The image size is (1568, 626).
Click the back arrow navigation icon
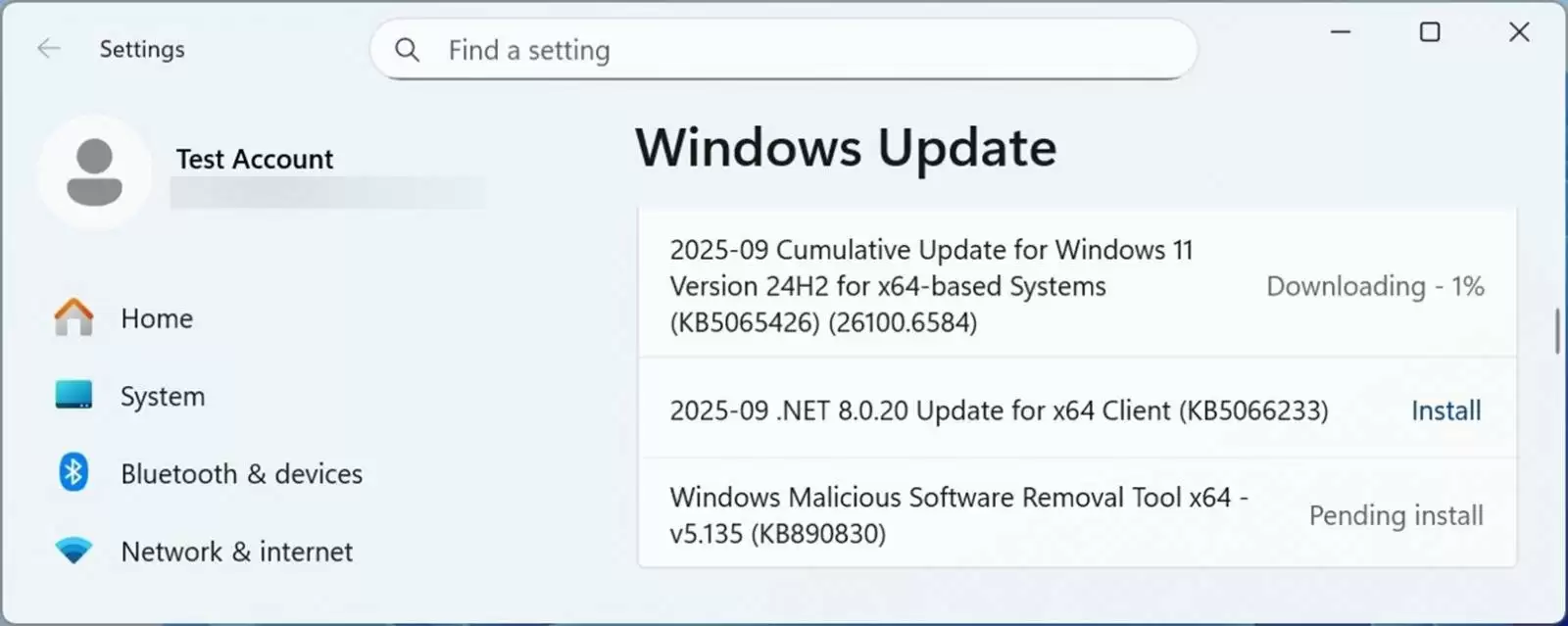(48, 48)
